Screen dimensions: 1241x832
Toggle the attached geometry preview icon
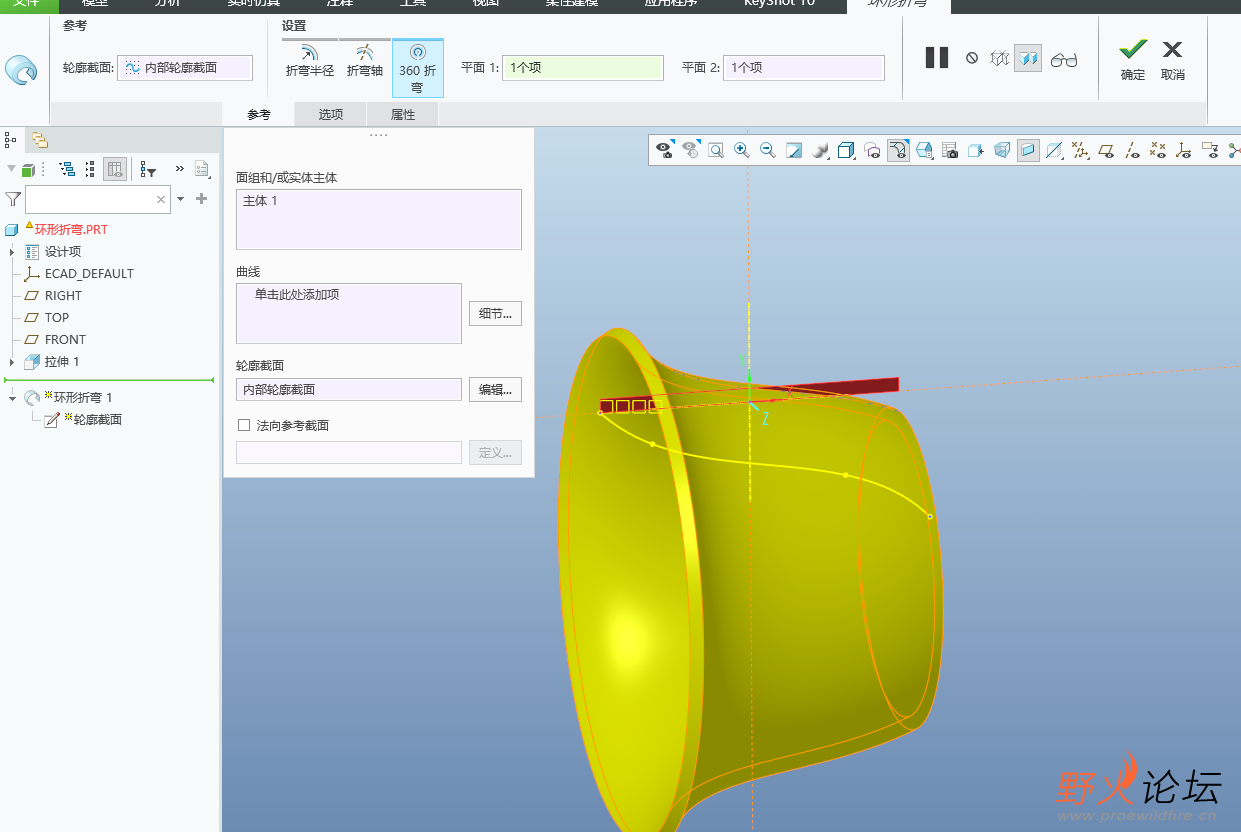click(1027, 59)
